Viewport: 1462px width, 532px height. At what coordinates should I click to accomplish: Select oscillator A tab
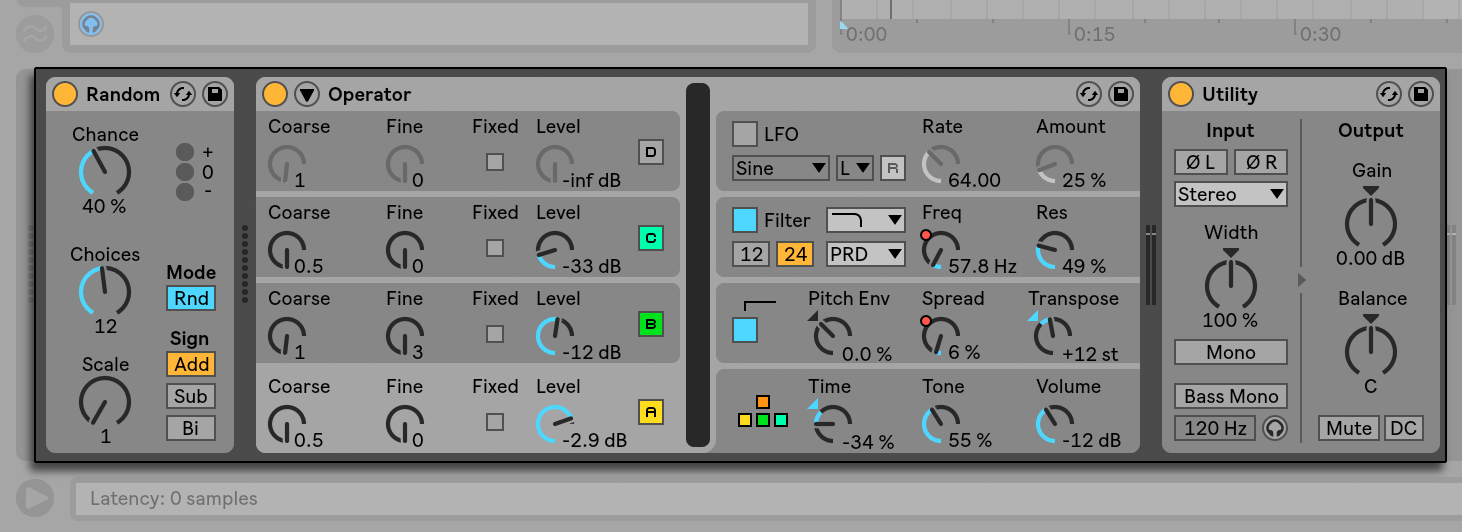tap(651, 411)
